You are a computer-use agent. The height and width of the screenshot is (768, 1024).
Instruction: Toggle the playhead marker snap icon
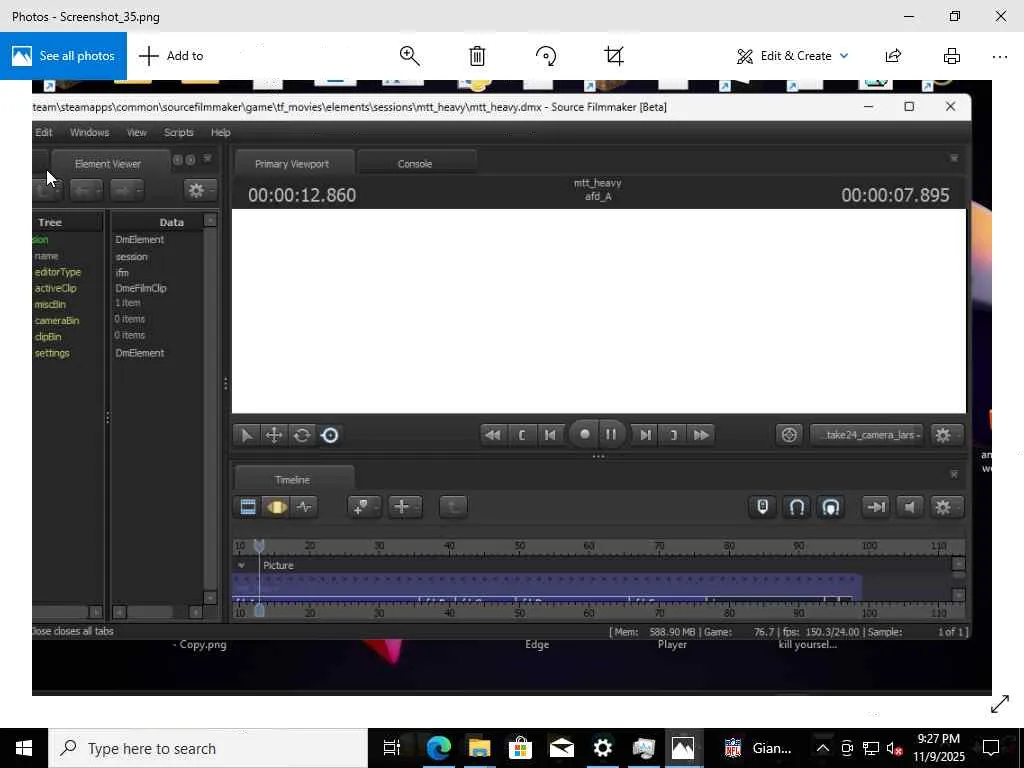pos(762,507)
